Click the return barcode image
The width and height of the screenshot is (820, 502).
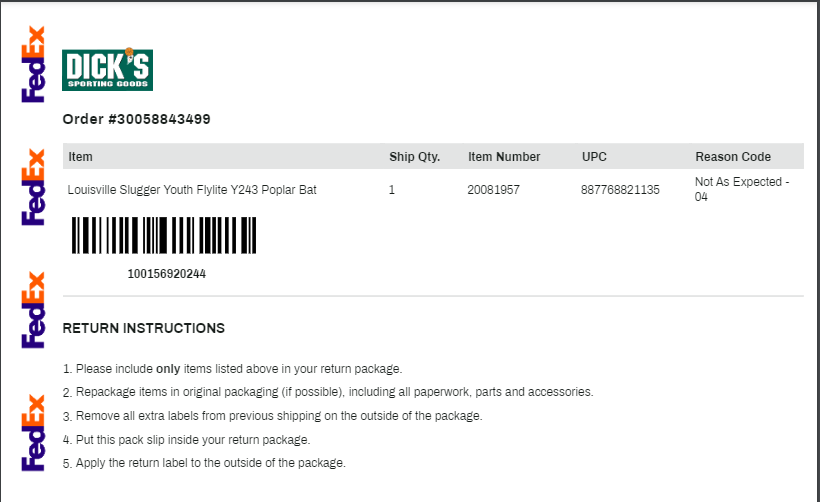(x=164, y=235)
